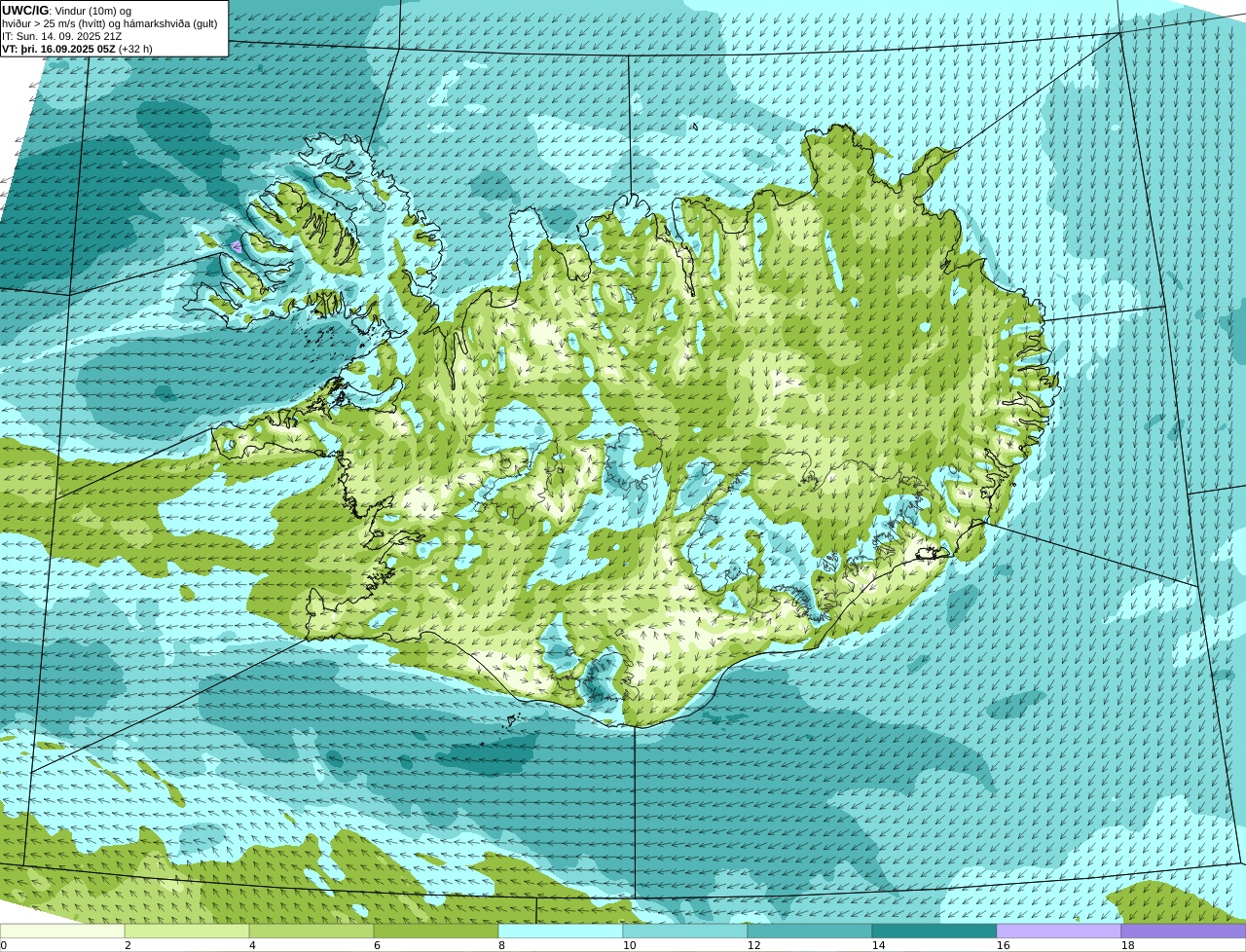The image size is (1246, 952).
Task: Click the legend scale label '8'
Action: click(501, 945)
